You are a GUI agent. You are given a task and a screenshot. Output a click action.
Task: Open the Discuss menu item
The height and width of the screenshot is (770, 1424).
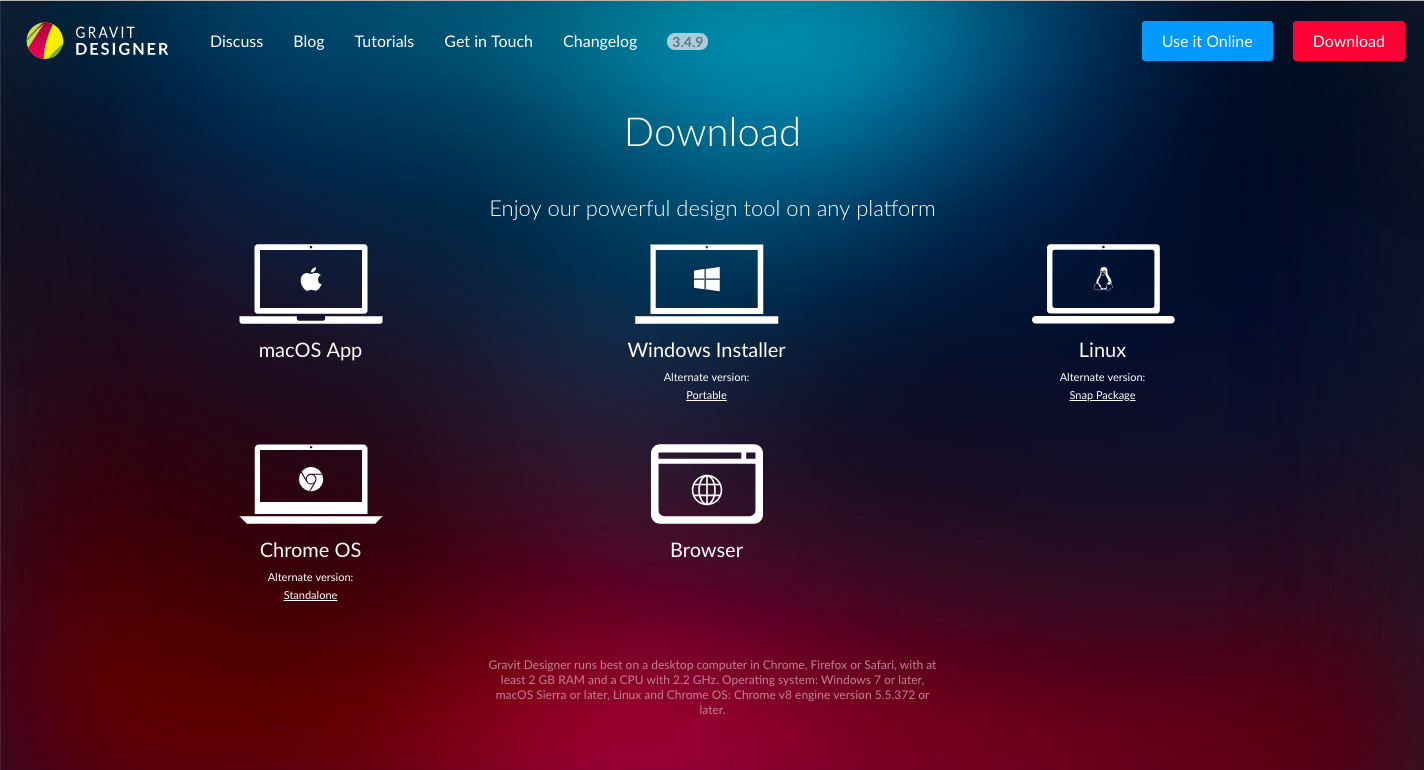click(x=236, y=41)
